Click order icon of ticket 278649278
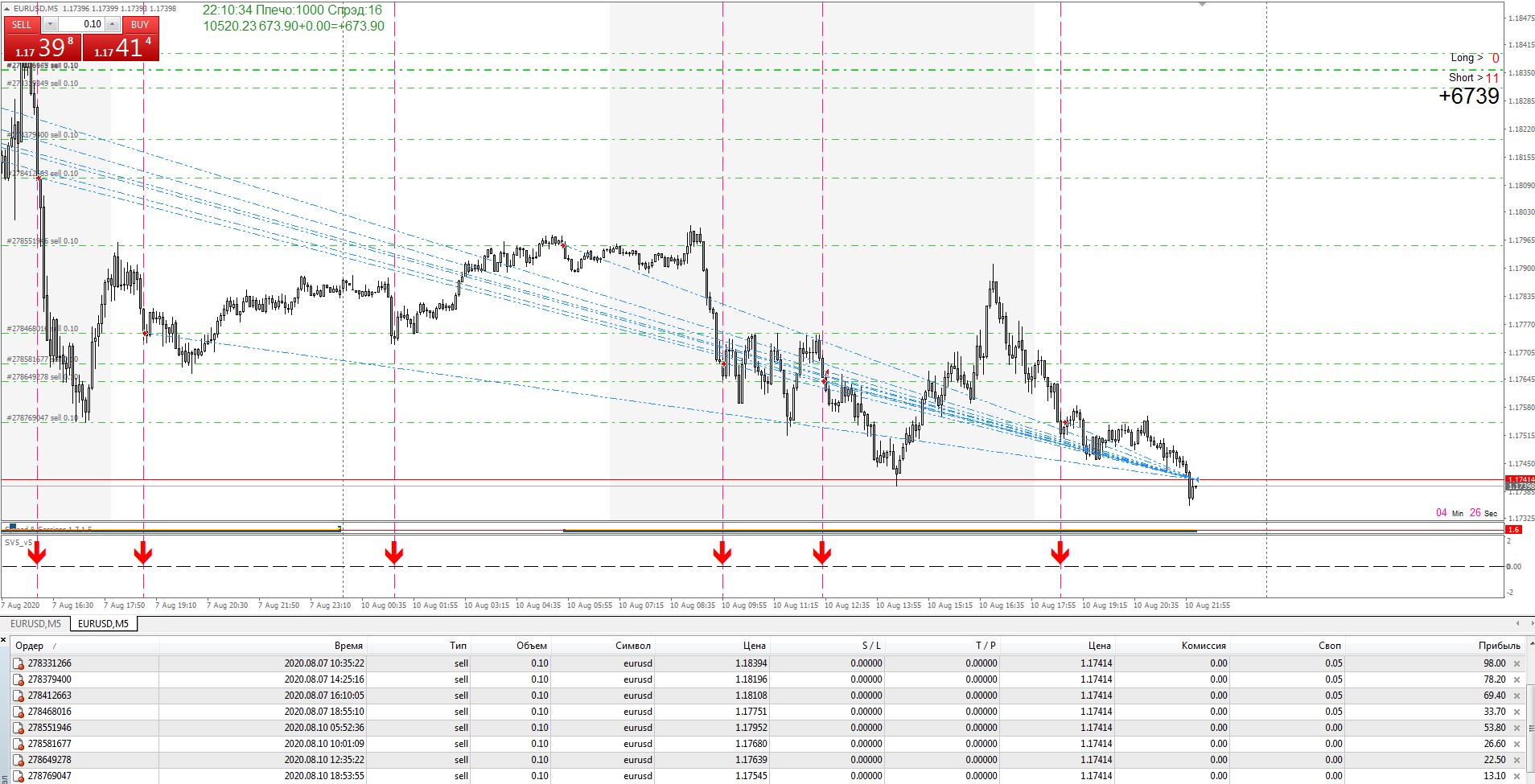Screen dimensions: 1535x784 tap(19, 760)
